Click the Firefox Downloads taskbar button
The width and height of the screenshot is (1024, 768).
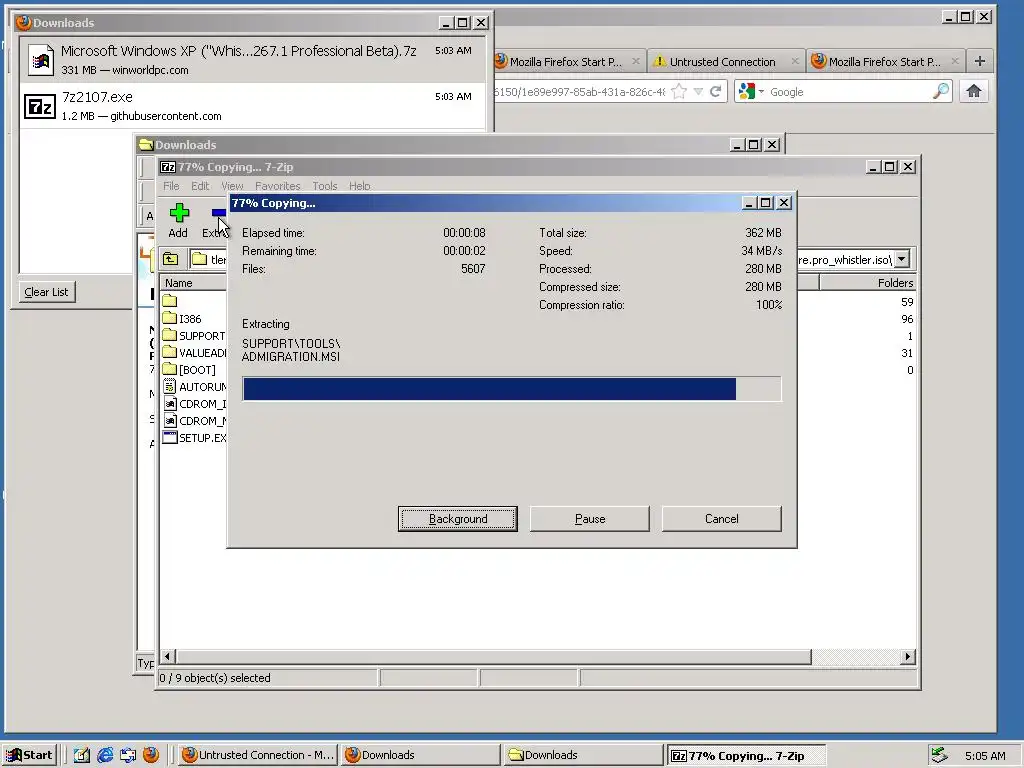(421, 755)
